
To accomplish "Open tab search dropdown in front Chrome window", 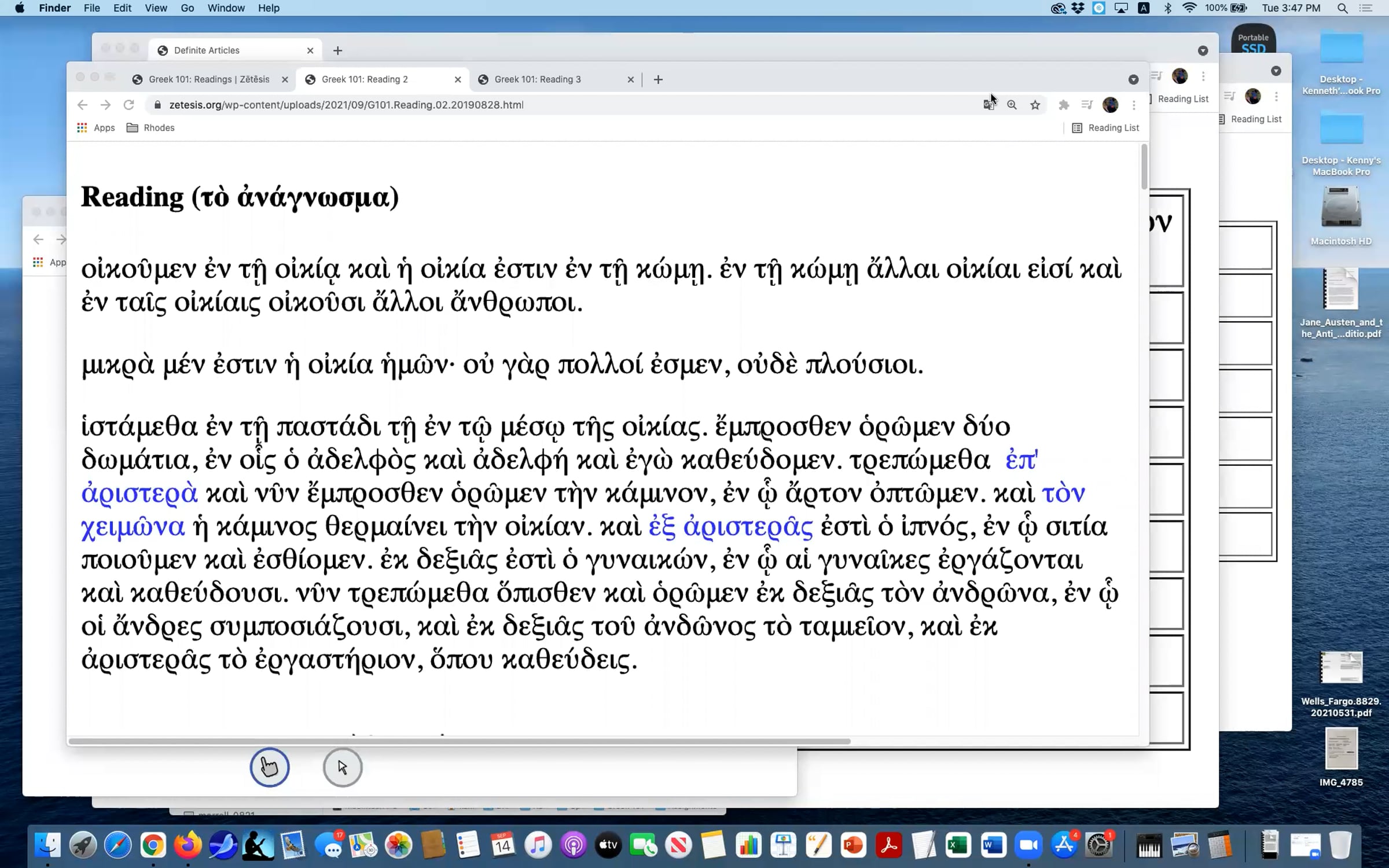I will (1133, 80).
